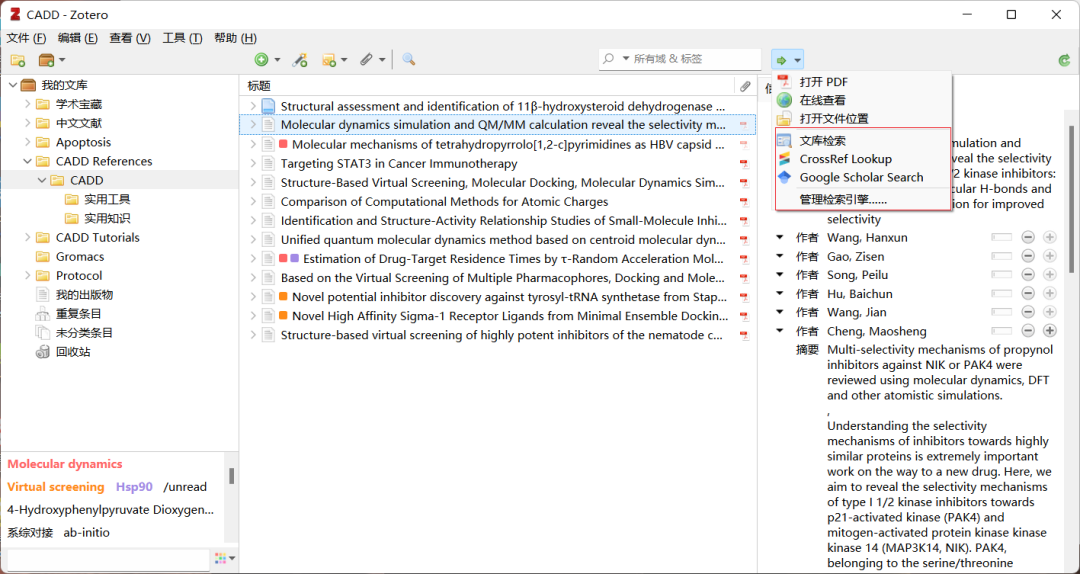Filter by the Virtual screening tag
The image size is (1080, 574).
[x=56, y=487]
